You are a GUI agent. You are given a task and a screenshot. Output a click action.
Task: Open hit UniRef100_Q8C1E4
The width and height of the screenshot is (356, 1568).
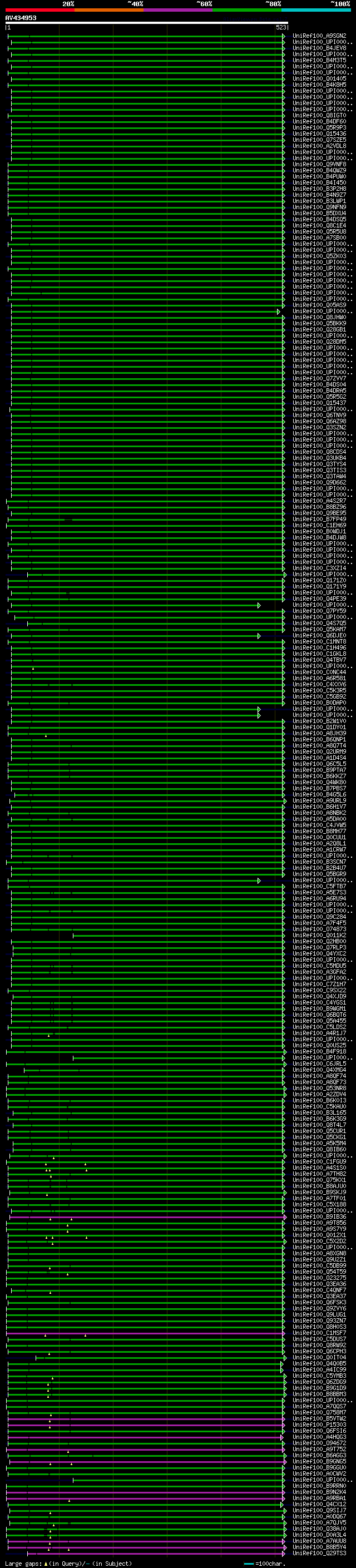(x=319, y=225)
